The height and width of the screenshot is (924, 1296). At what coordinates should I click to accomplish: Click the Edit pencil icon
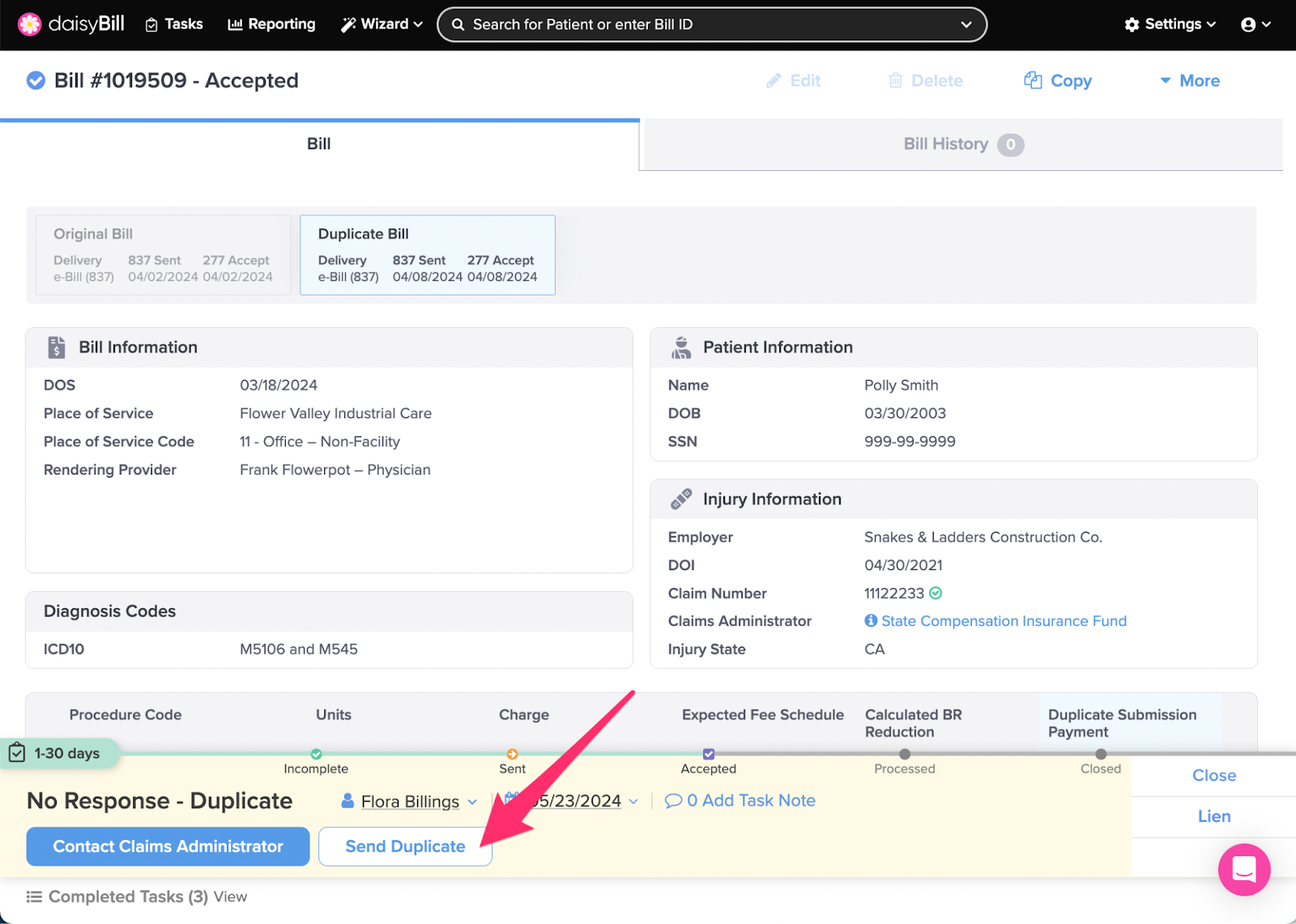point(774,80)
